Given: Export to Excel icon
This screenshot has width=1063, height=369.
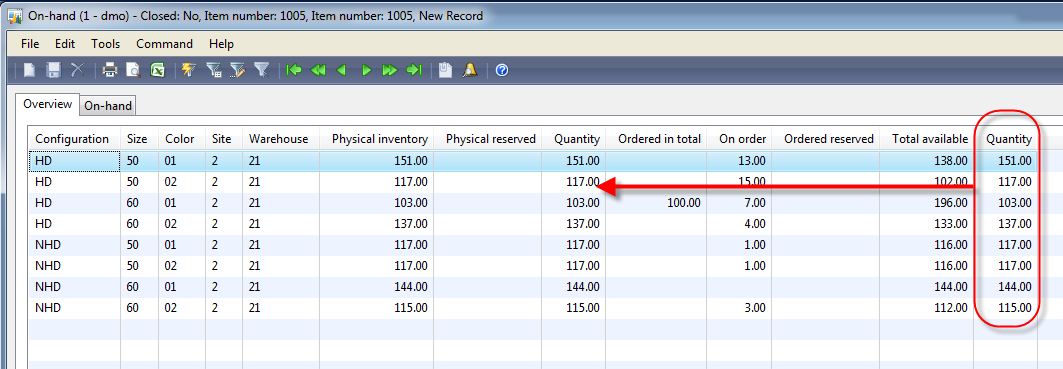Looking at the screenshot, I should (157, 70).
